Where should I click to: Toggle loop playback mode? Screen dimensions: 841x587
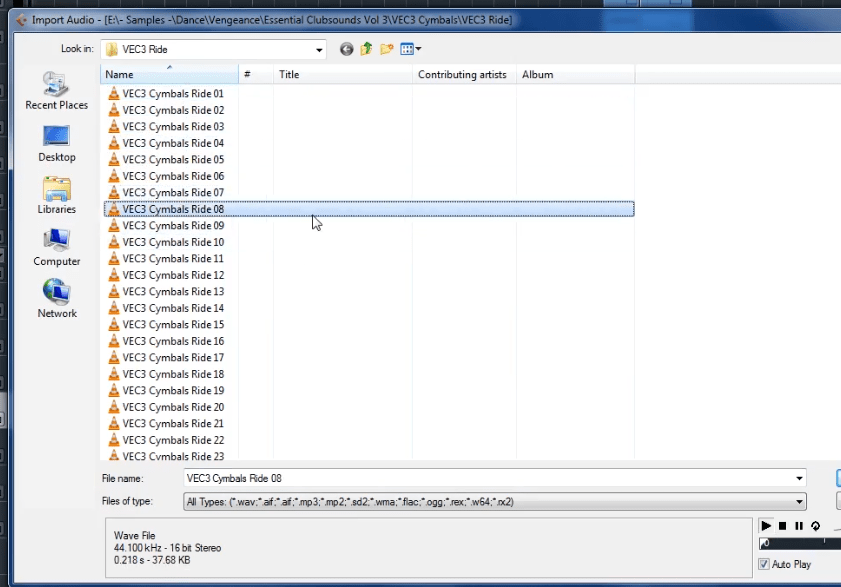click(x=816, y=525)
